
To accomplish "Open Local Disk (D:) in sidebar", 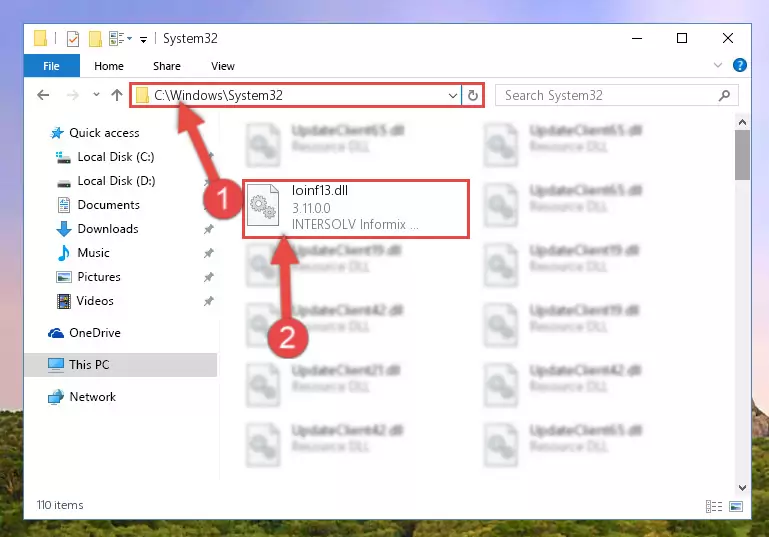I will 116,181.
